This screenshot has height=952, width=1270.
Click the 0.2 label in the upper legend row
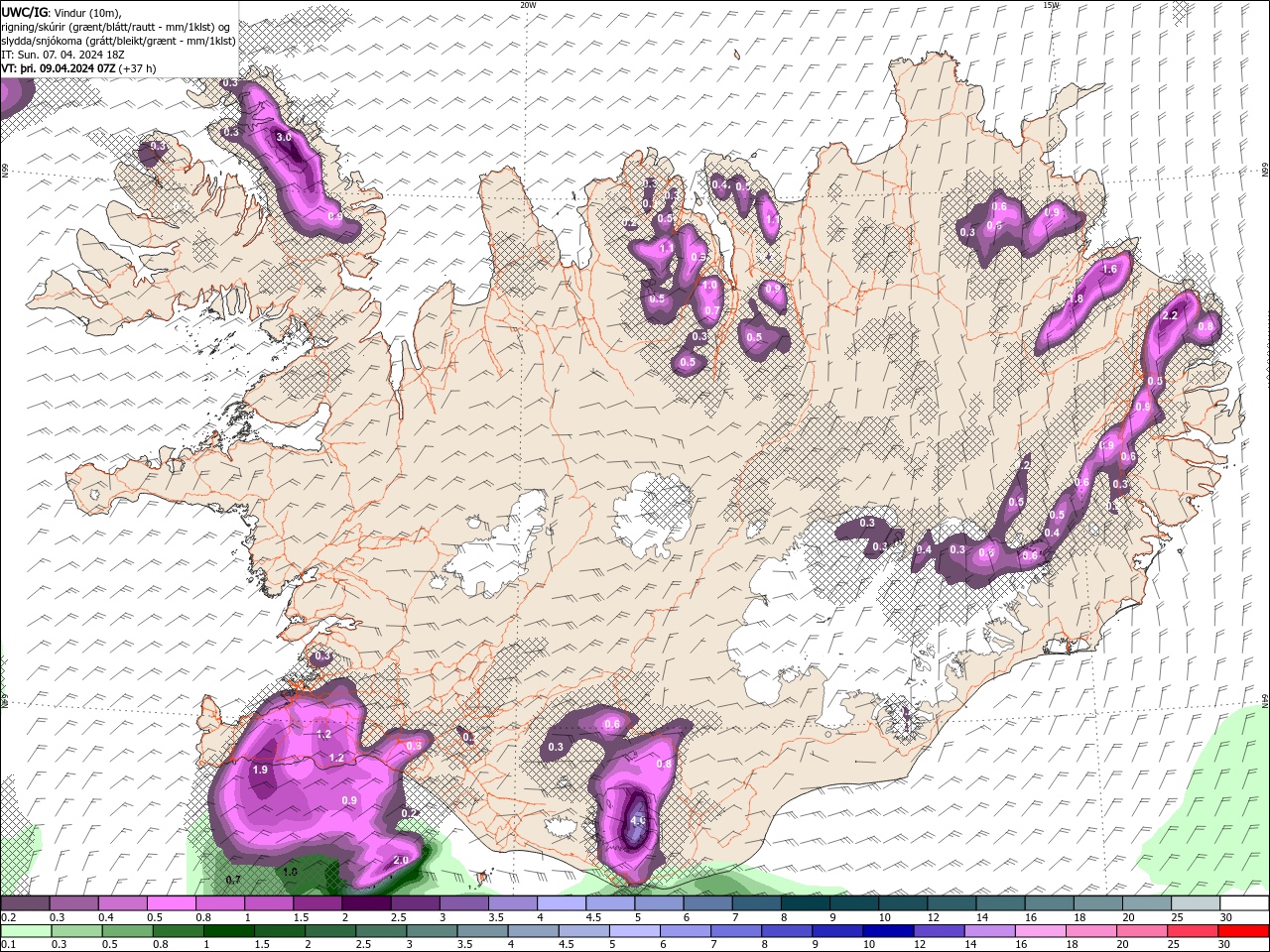click(x=8, y=917)
